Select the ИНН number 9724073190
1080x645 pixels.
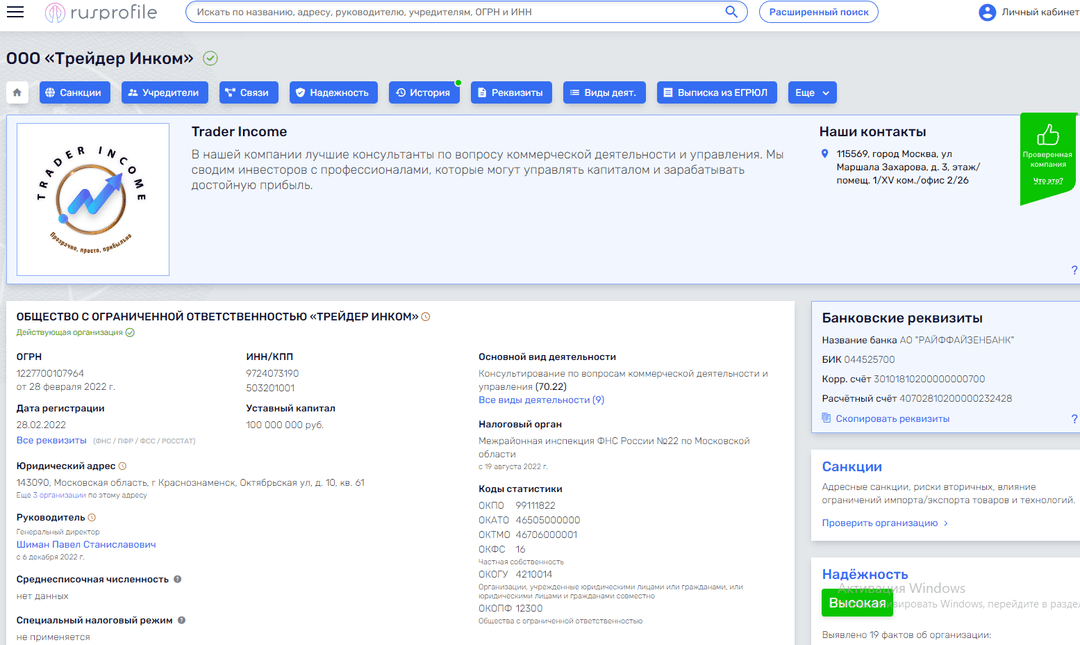(x=273, y=373)
